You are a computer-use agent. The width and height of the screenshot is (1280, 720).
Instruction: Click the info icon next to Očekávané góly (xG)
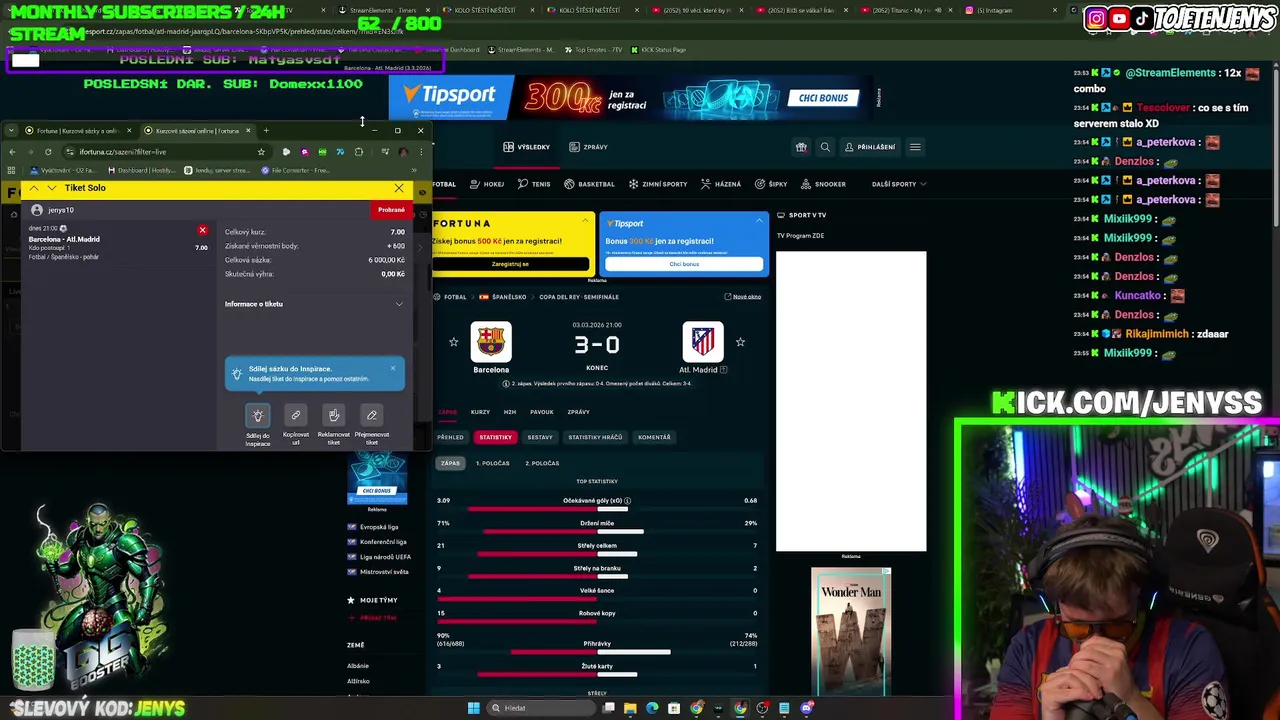pyautogui.click(x=627, y=501)
